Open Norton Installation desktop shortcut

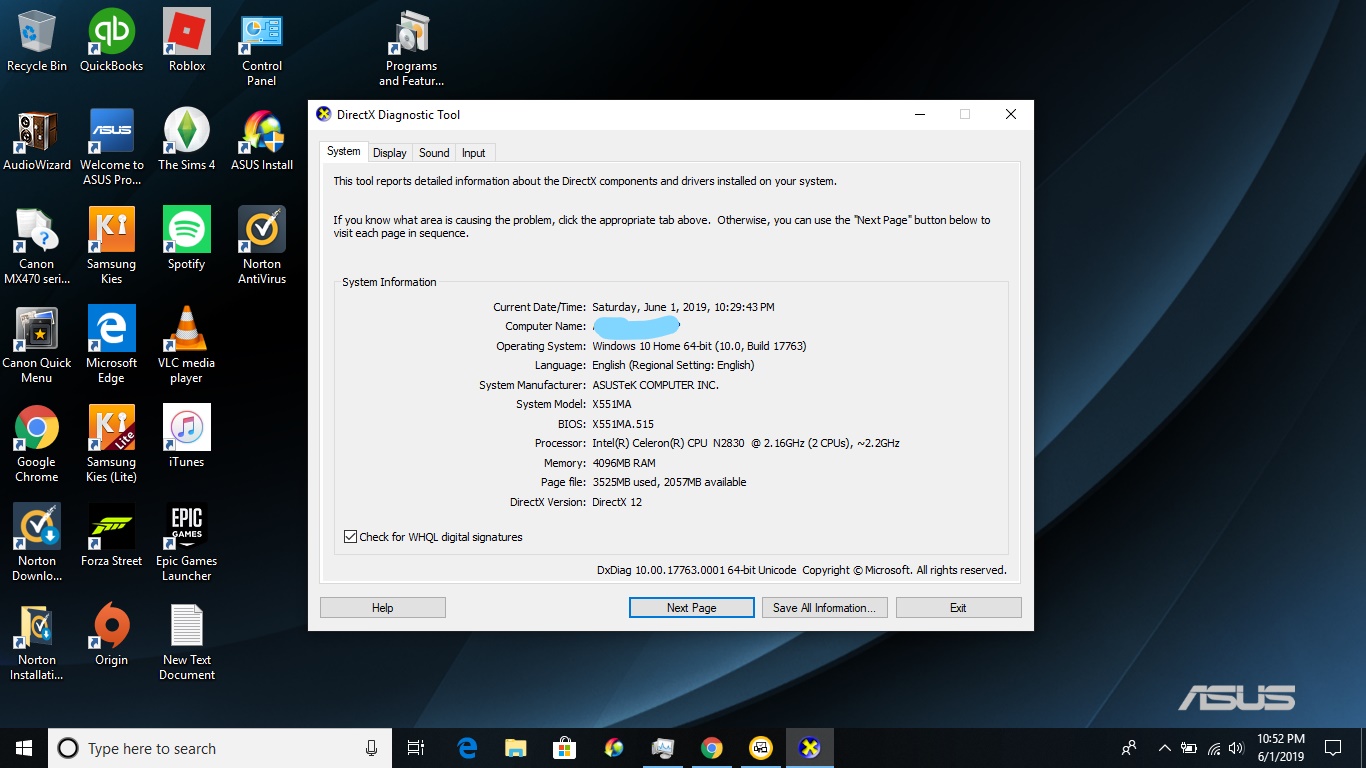37,643
